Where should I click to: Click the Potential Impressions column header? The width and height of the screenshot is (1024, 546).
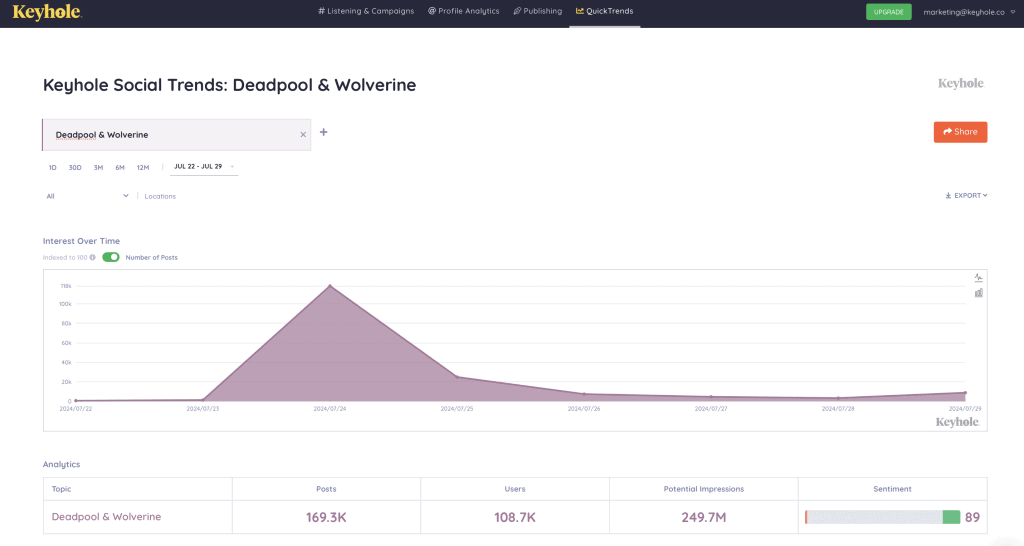(x=703, y=489)
